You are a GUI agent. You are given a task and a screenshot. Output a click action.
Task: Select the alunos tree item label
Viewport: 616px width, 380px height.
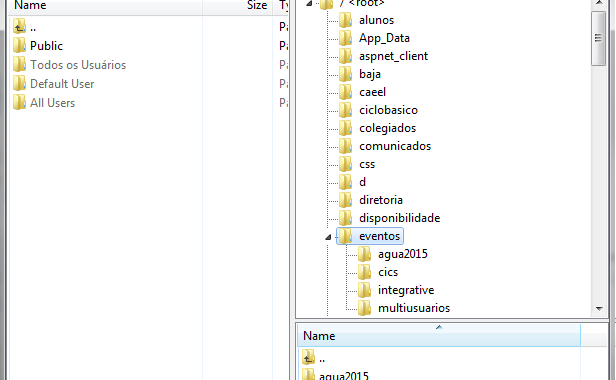click(376, 20)
